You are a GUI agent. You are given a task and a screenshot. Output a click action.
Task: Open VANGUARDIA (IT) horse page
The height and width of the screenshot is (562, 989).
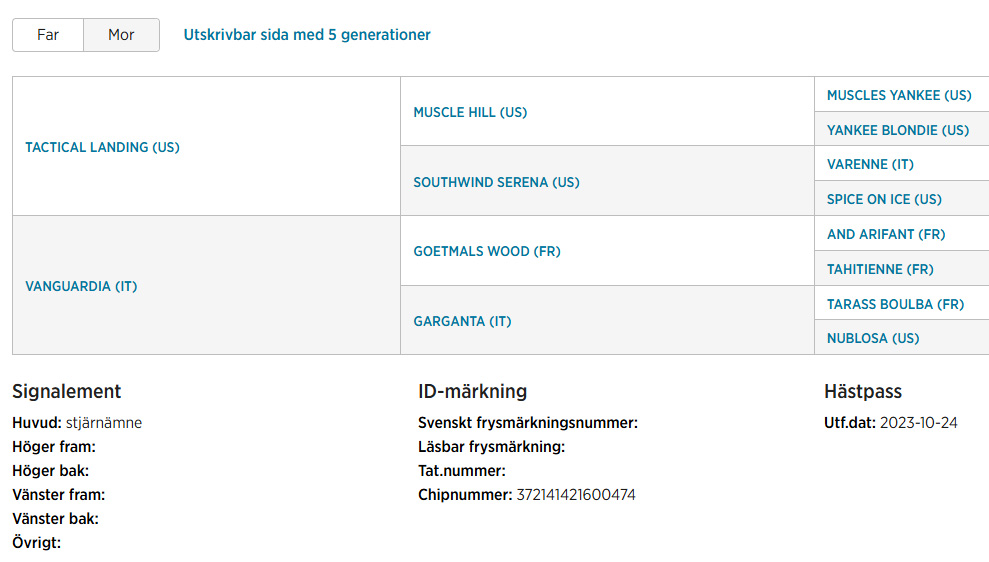pyautogui.click(x=81, y=286)
